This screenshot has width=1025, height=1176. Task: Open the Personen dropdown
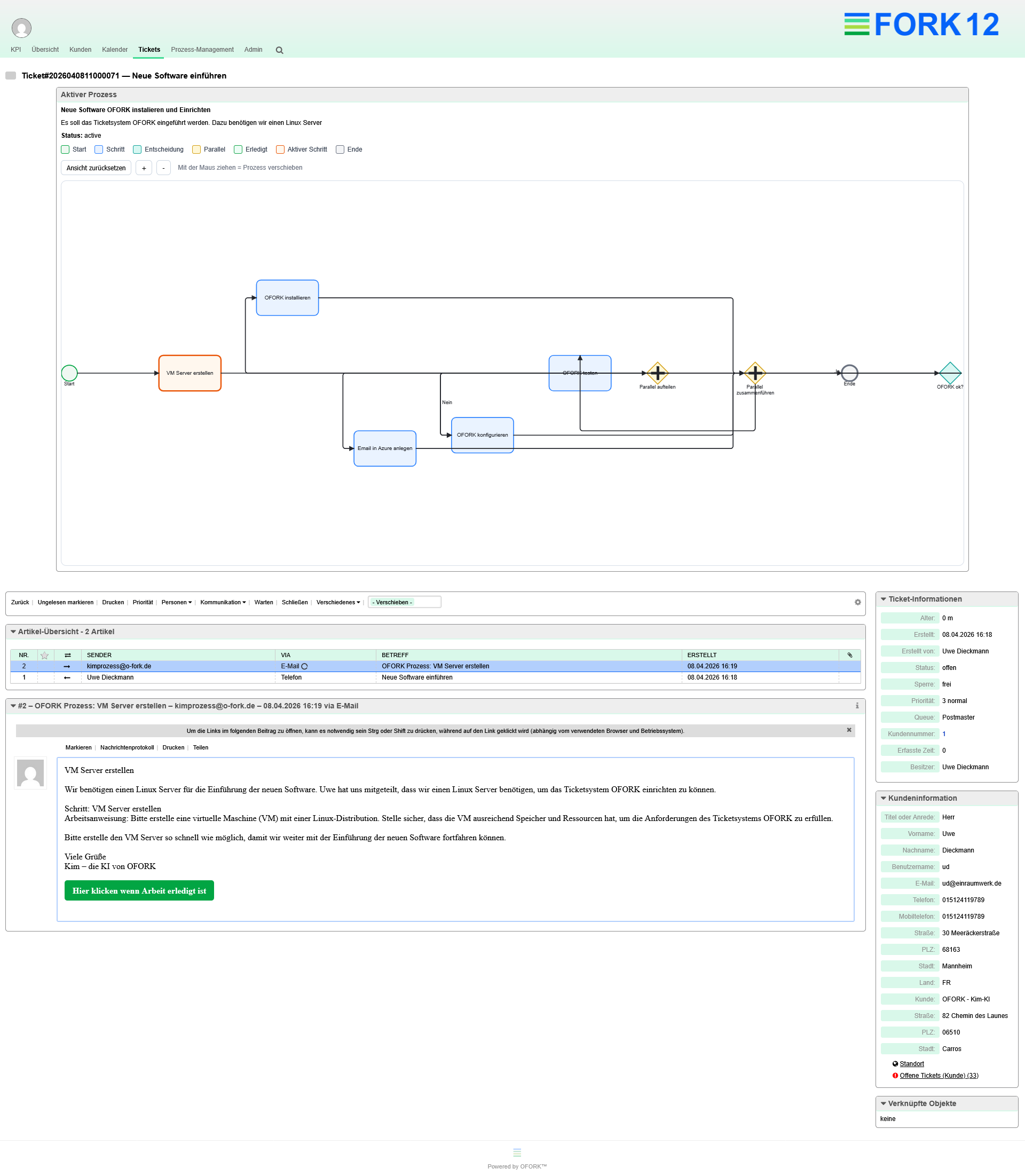[x=176, y=602]
